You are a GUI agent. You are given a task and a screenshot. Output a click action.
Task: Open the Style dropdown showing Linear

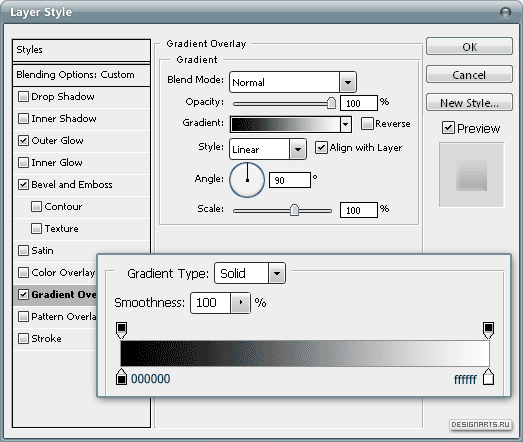point(298,149)
